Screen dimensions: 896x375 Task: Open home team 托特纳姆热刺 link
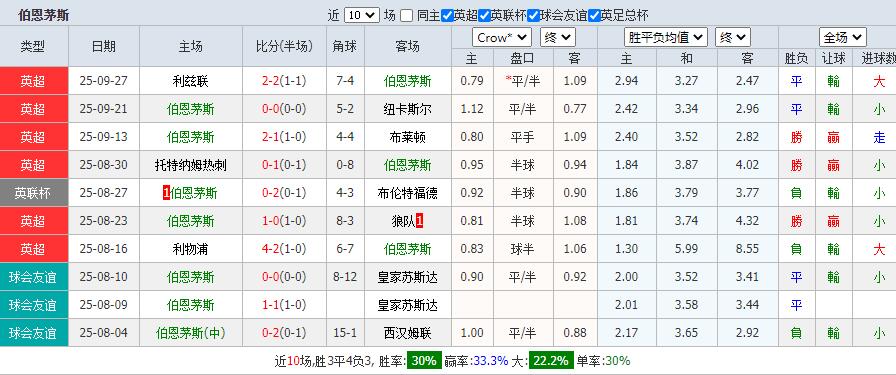[190, 165]
